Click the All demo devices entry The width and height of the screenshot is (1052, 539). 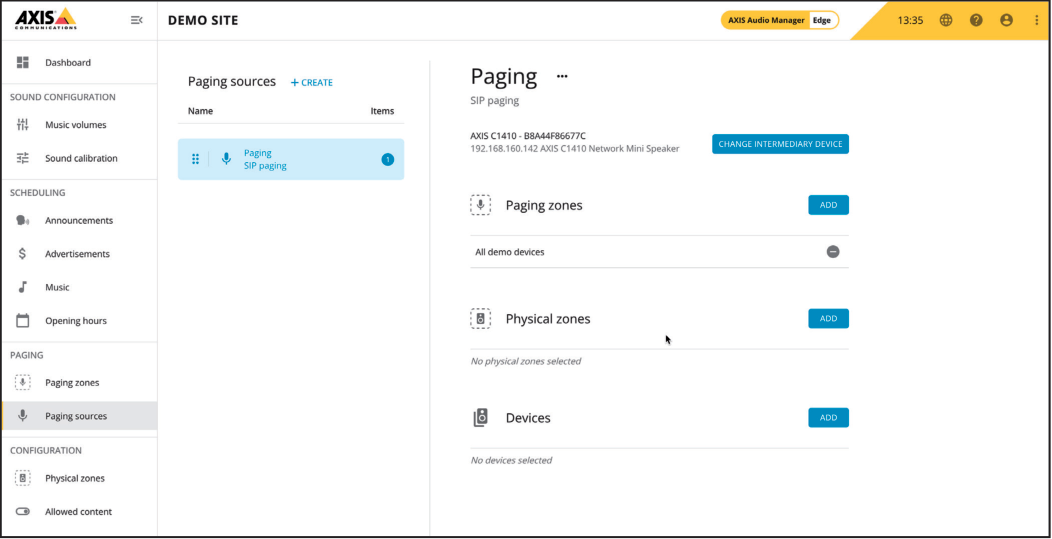(x=510, y=252)
